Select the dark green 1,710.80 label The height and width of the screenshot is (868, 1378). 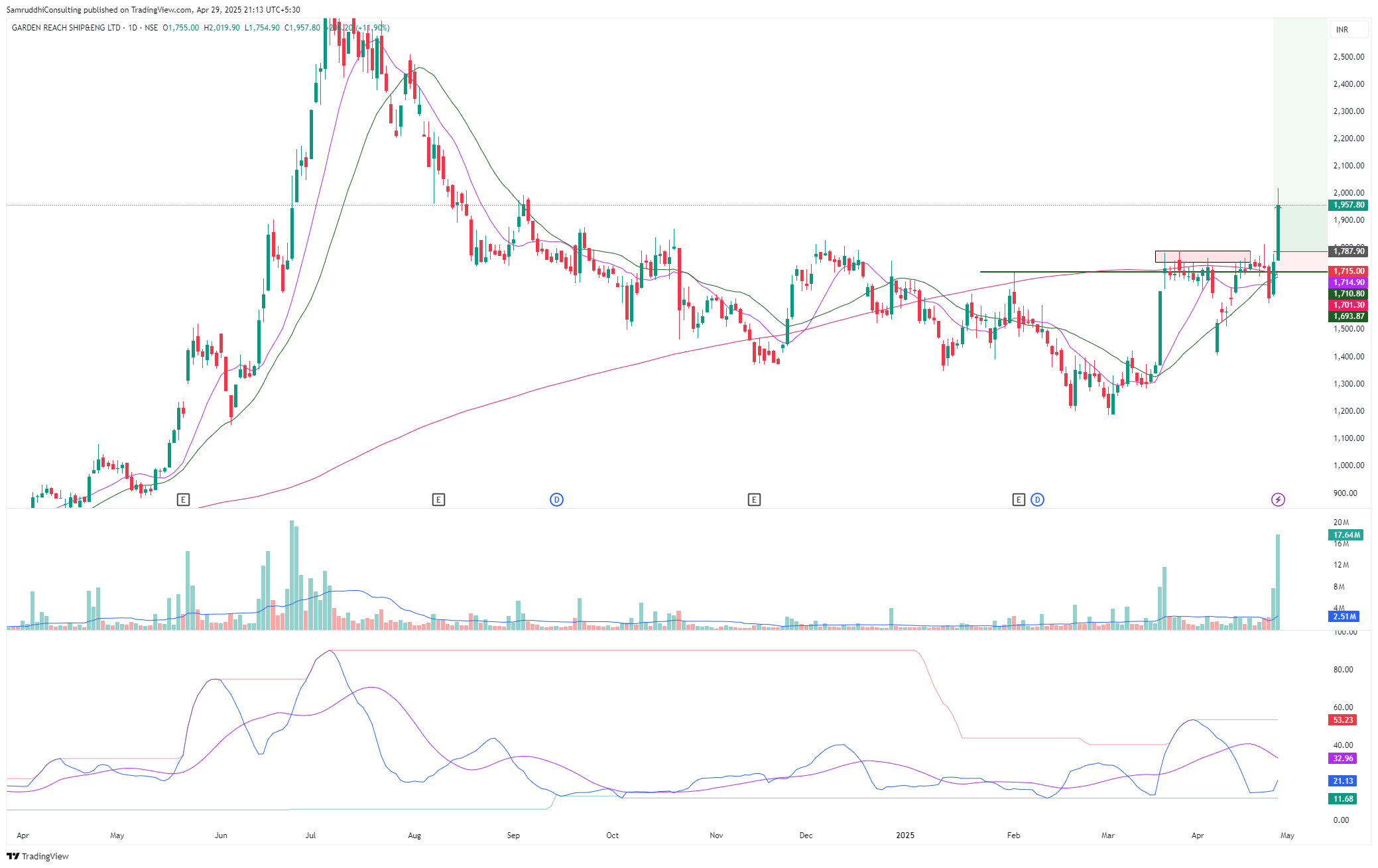click(1349, 294)
